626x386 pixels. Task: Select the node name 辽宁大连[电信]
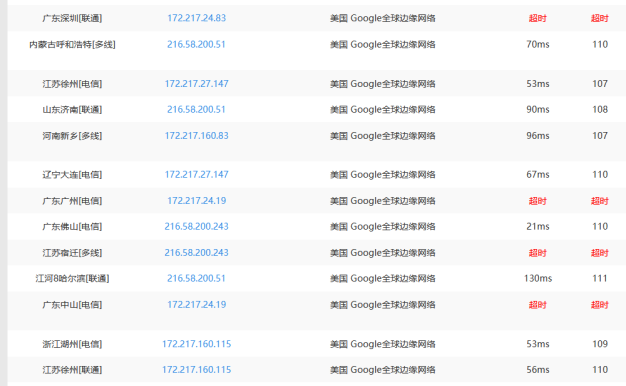[72, 174]
